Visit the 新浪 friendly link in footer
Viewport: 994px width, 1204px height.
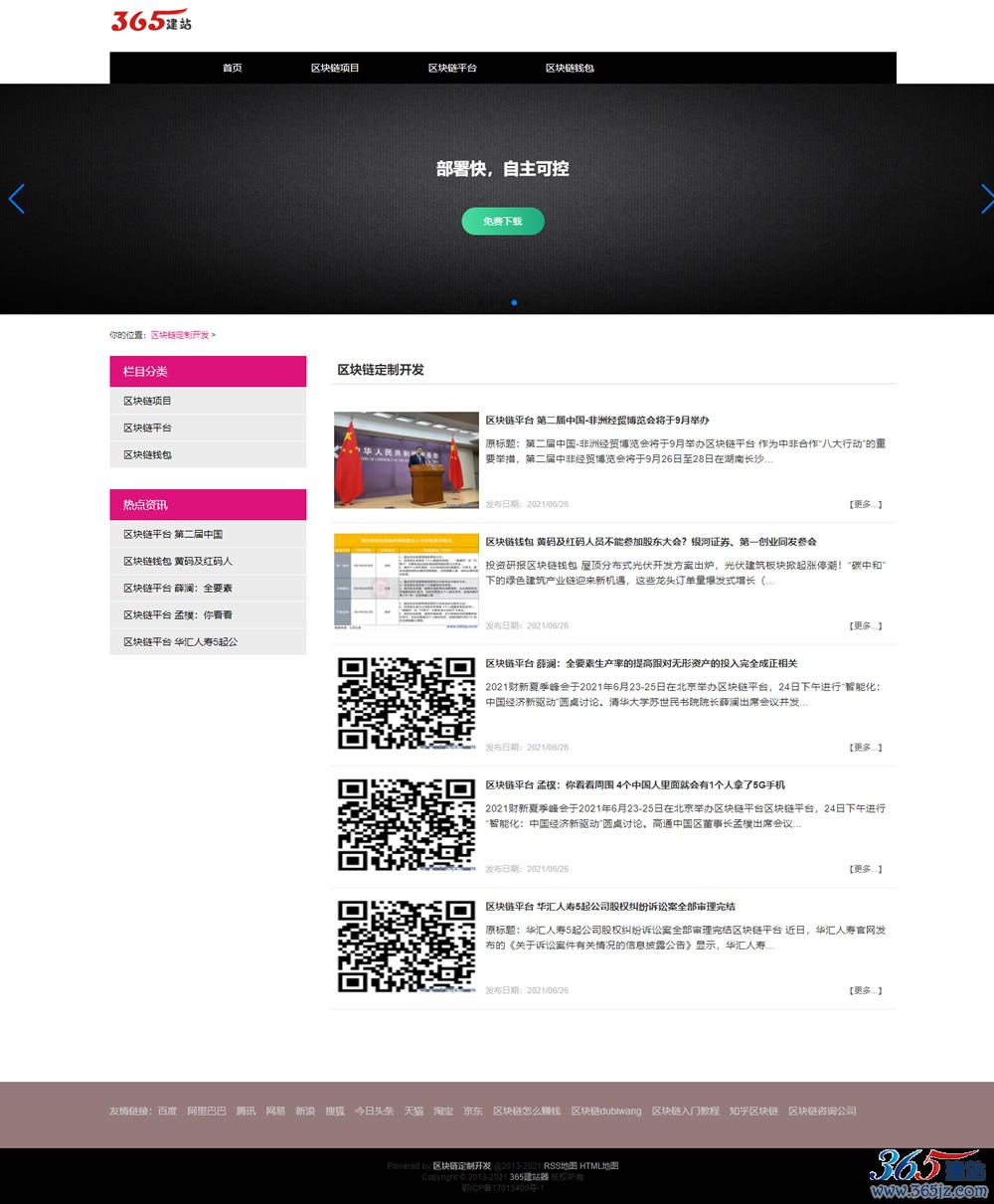305,1111
